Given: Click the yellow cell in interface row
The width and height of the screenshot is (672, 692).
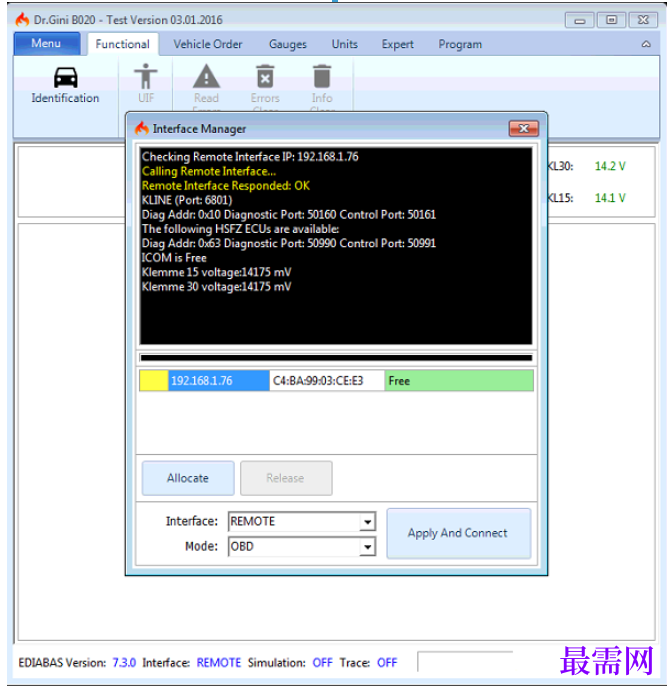Looking at the screenshot, I should [x=154, y=381].
